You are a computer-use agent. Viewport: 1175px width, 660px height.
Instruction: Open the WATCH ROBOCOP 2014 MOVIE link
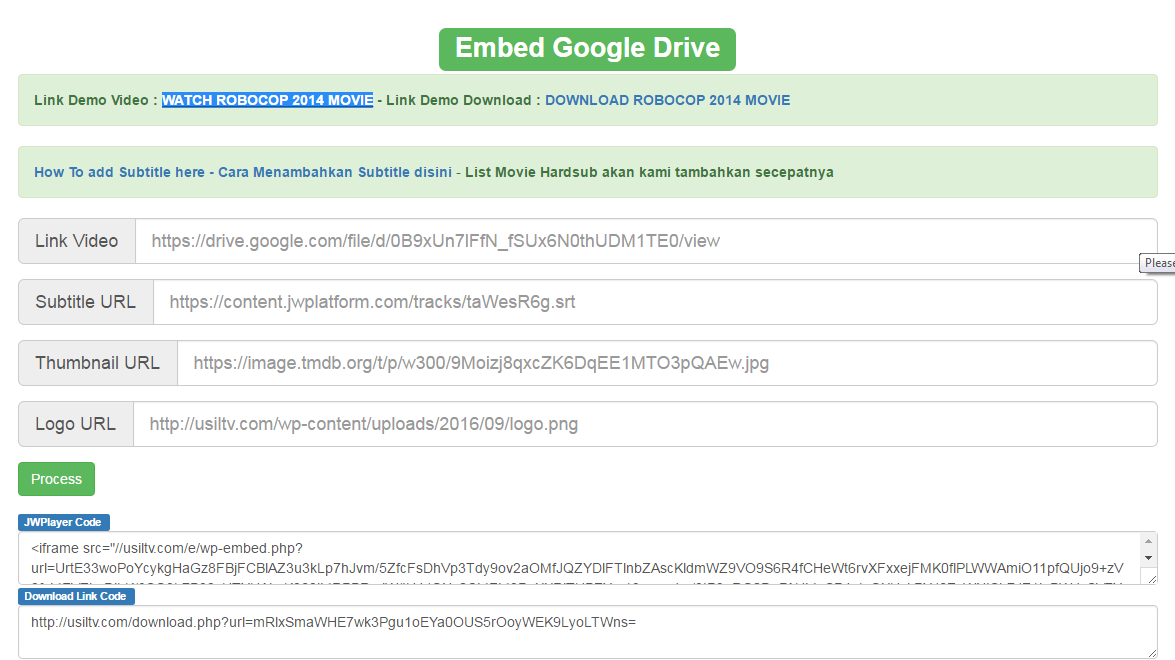tap(267, 100)
